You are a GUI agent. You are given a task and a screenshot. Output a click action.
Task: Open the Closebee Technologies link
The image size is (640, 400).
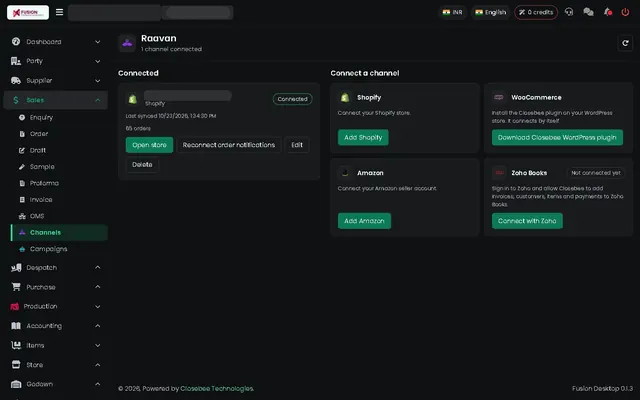tap(217, 389)
